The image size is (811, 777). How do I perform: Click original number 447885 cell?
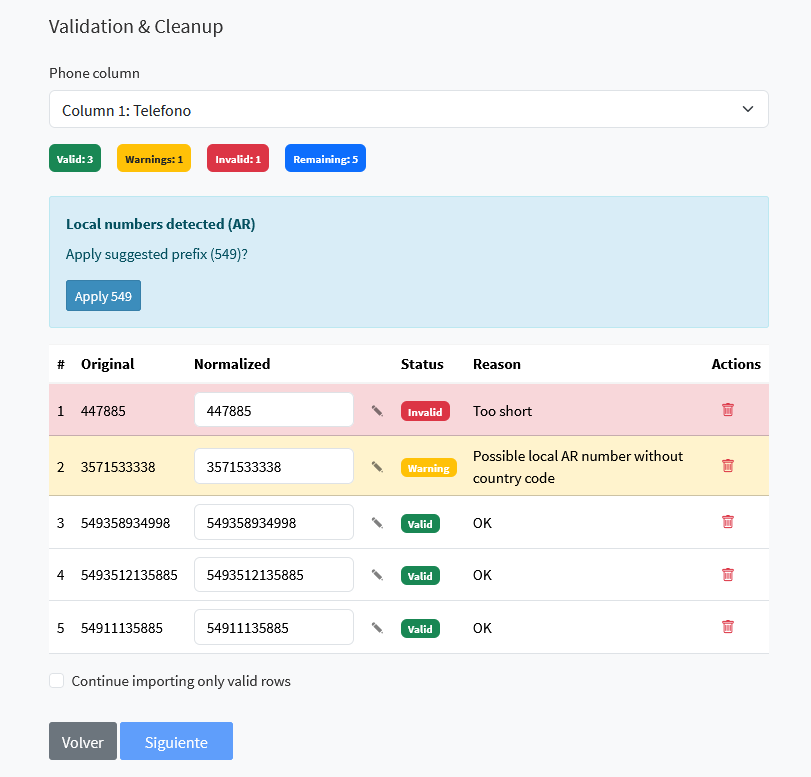(x=103, y=411)
